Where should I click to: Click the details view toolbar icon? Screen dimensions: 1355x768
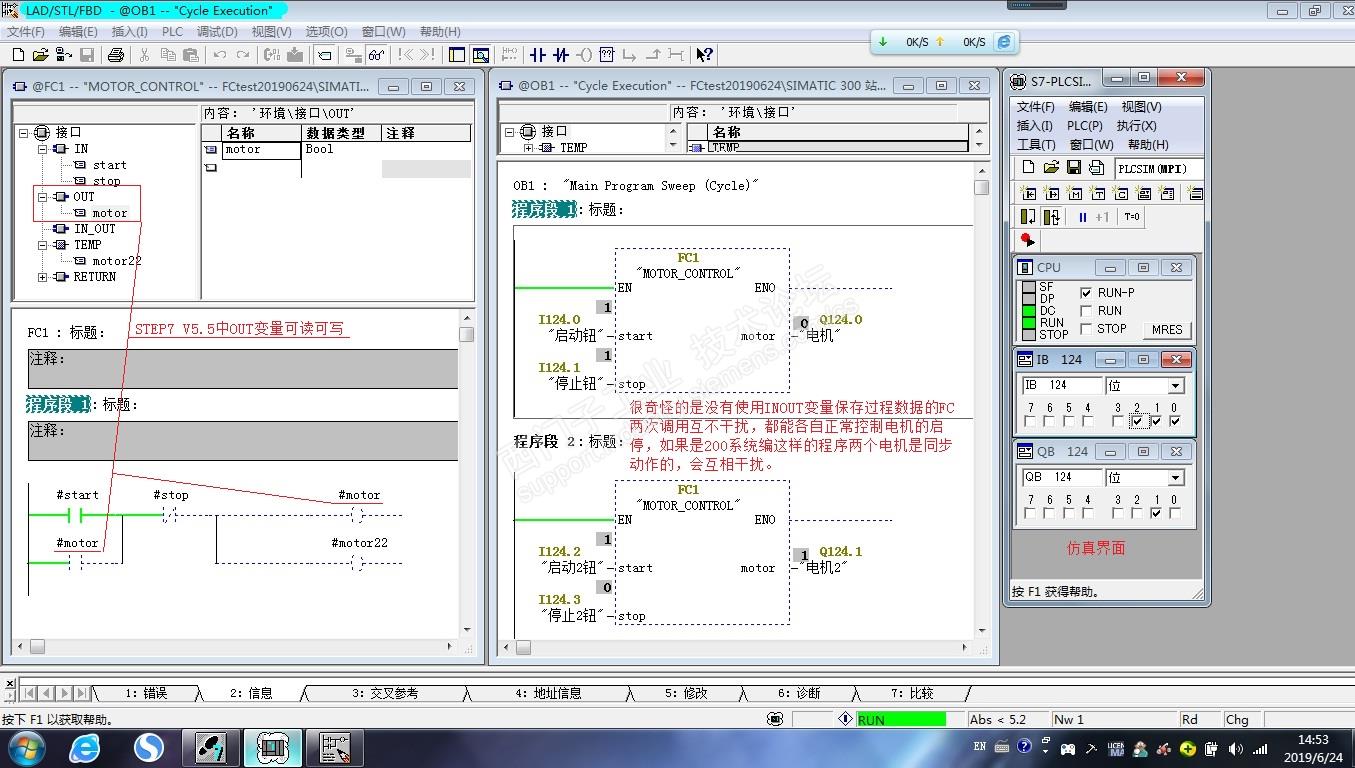pos(481,55)
